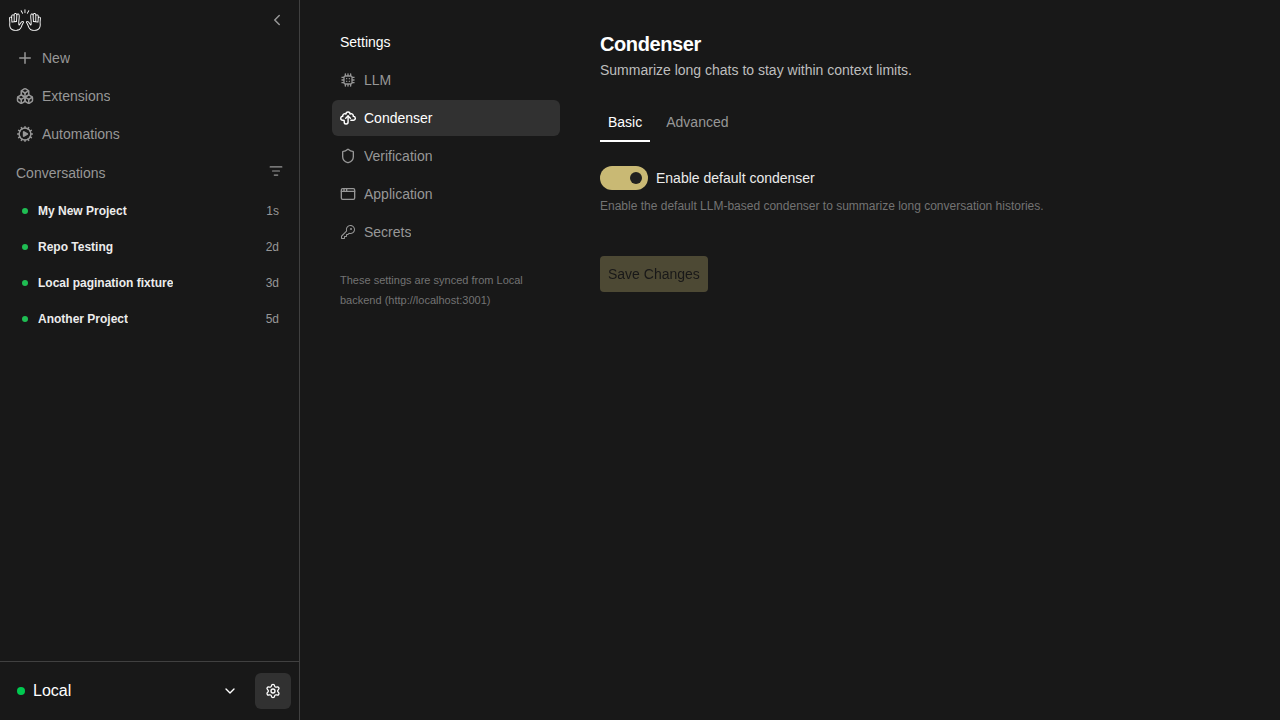Click the green status dot for Another Project
1280x720 pixels.
click(x=25, y=319)
